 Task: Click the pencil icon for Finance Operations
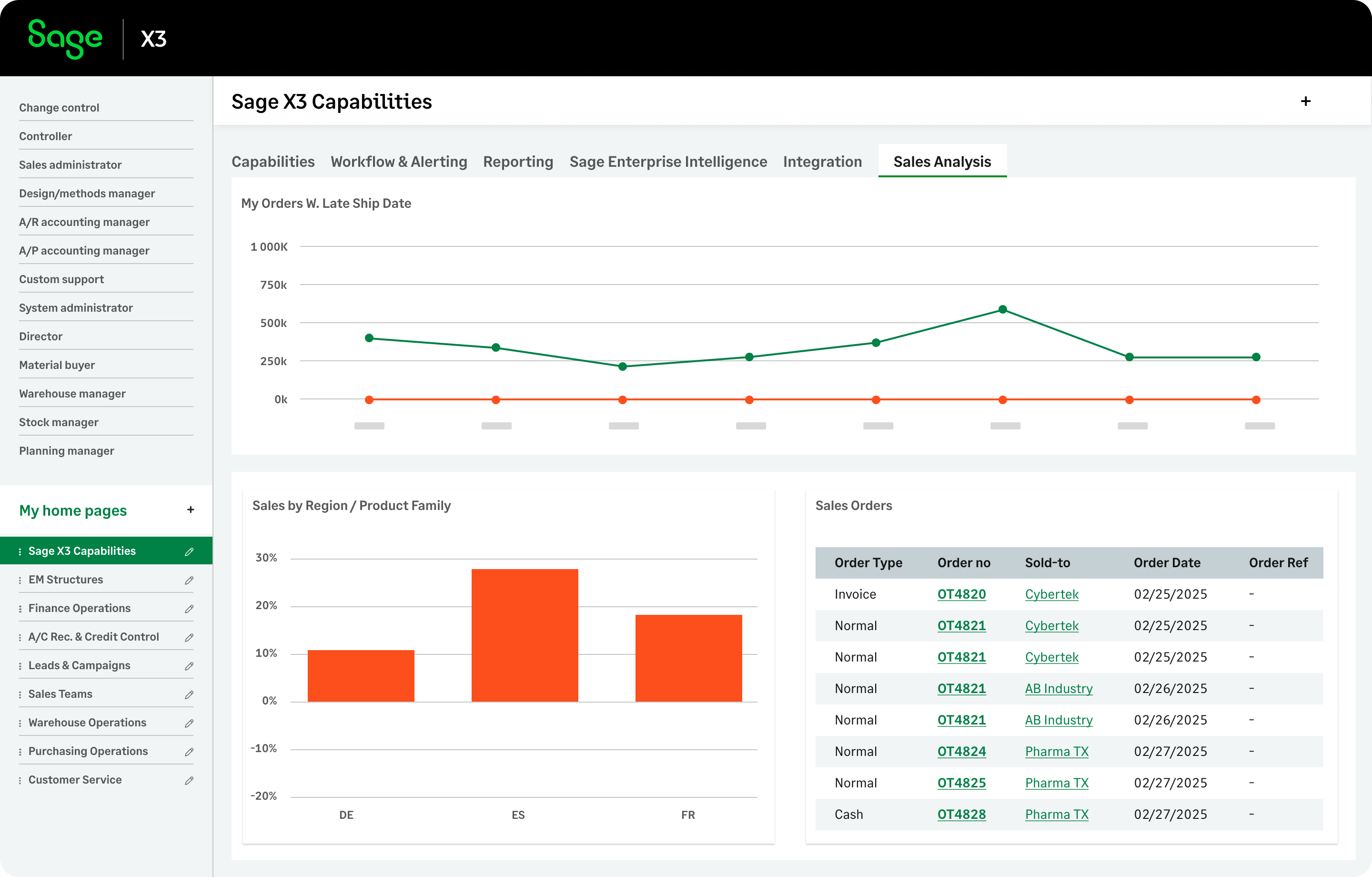click(189, 609)
